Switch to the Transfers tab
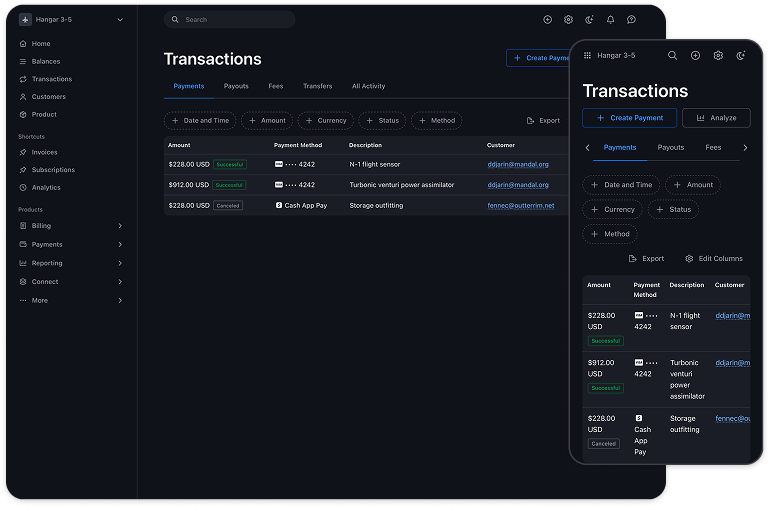Viewport: 770px width, 507px height. point(317,86)
